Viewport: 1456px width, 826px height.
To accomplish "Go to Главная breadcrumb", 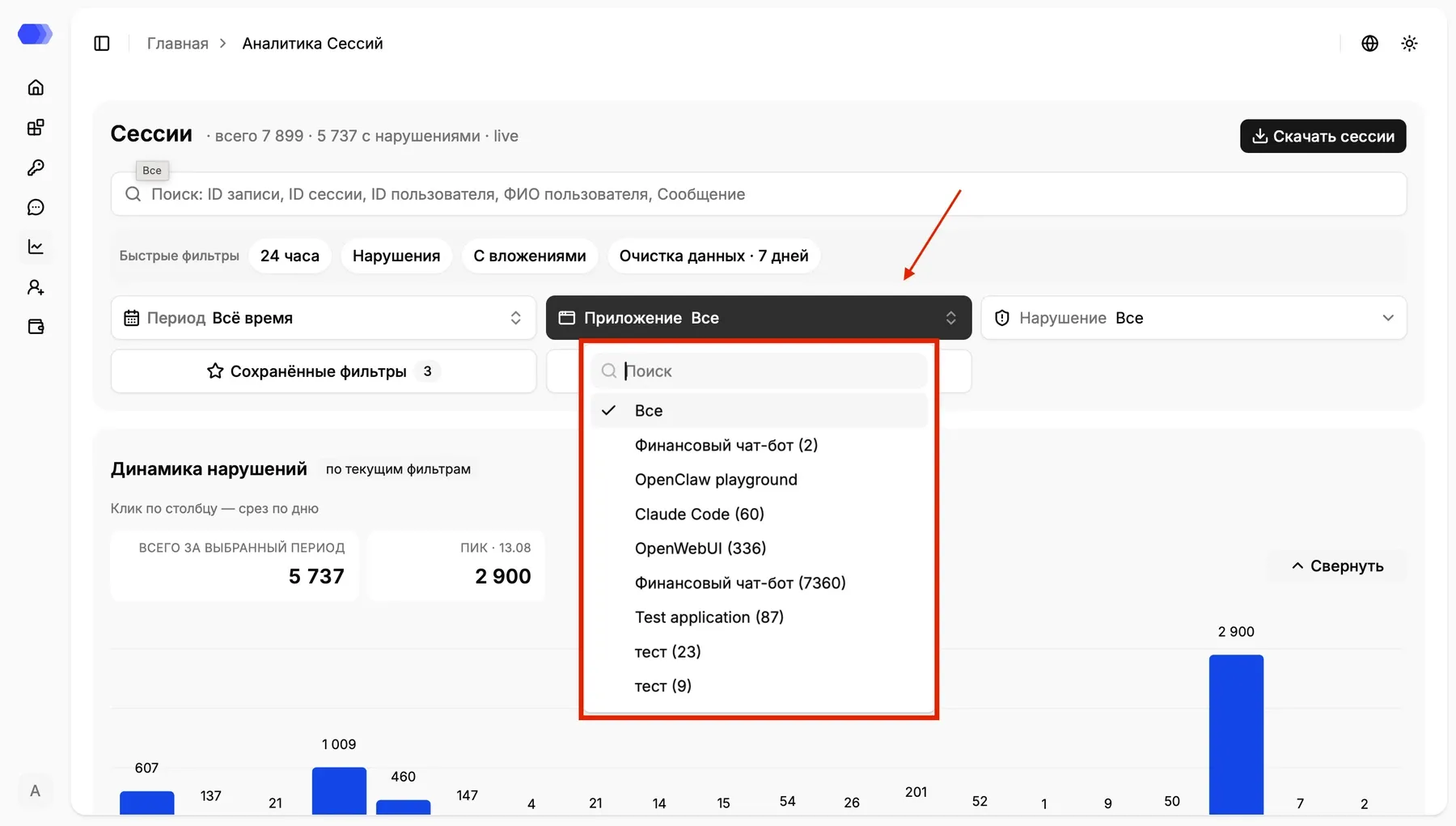I will pyautogui.click(x=177, y=44).
